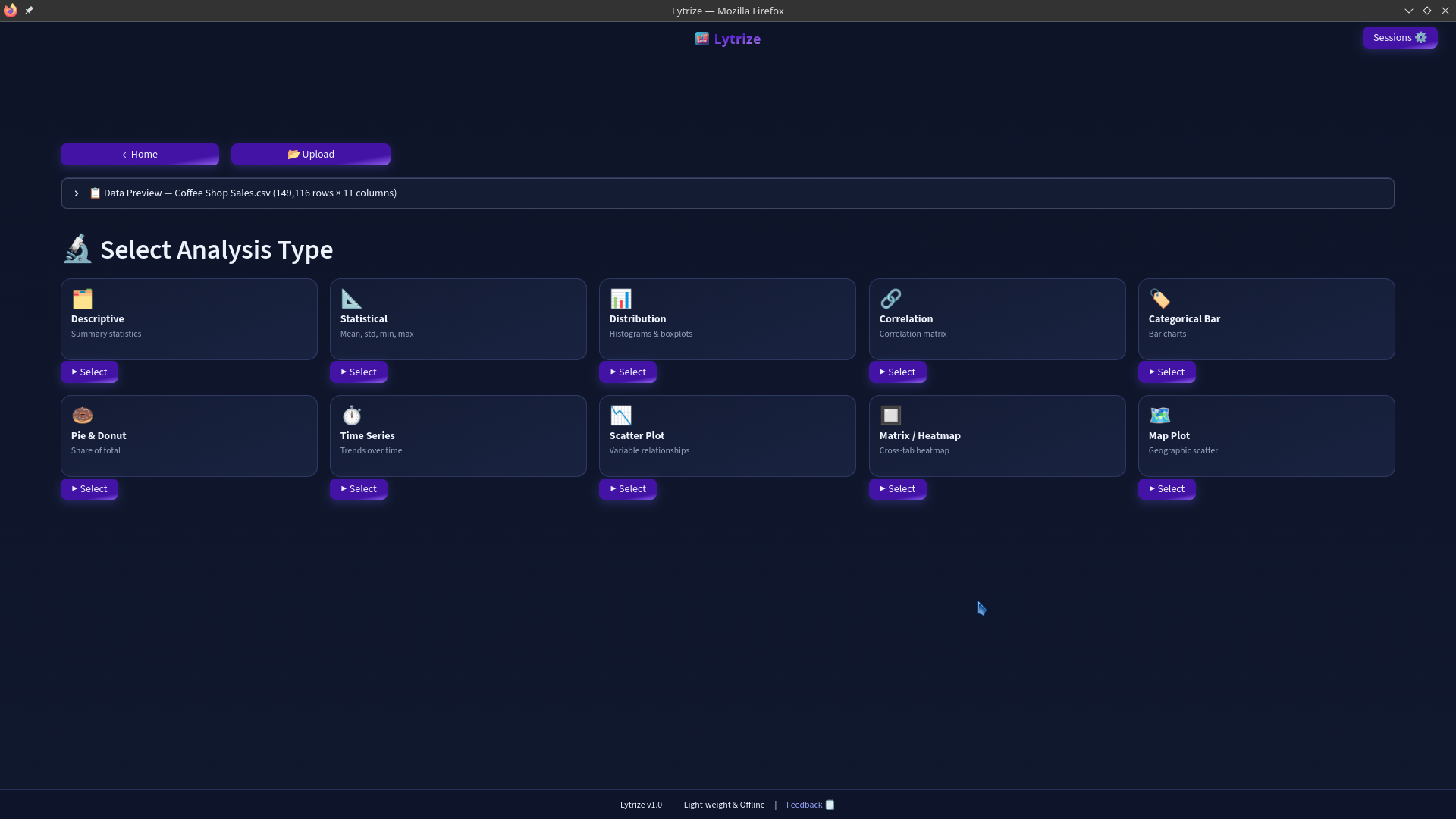This screenshot has height=819, width=1456.
Task: Expand the Data Preview chevron
Action: click(x=77, y=193)
